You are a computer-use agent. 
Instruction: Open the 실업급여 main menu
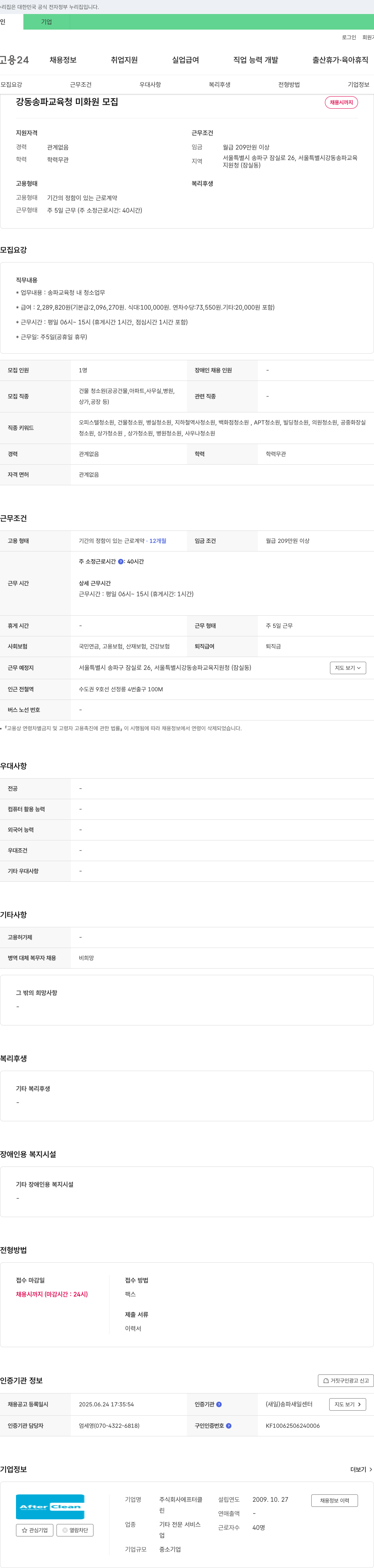pyautogui.click(x=185, y=60)
